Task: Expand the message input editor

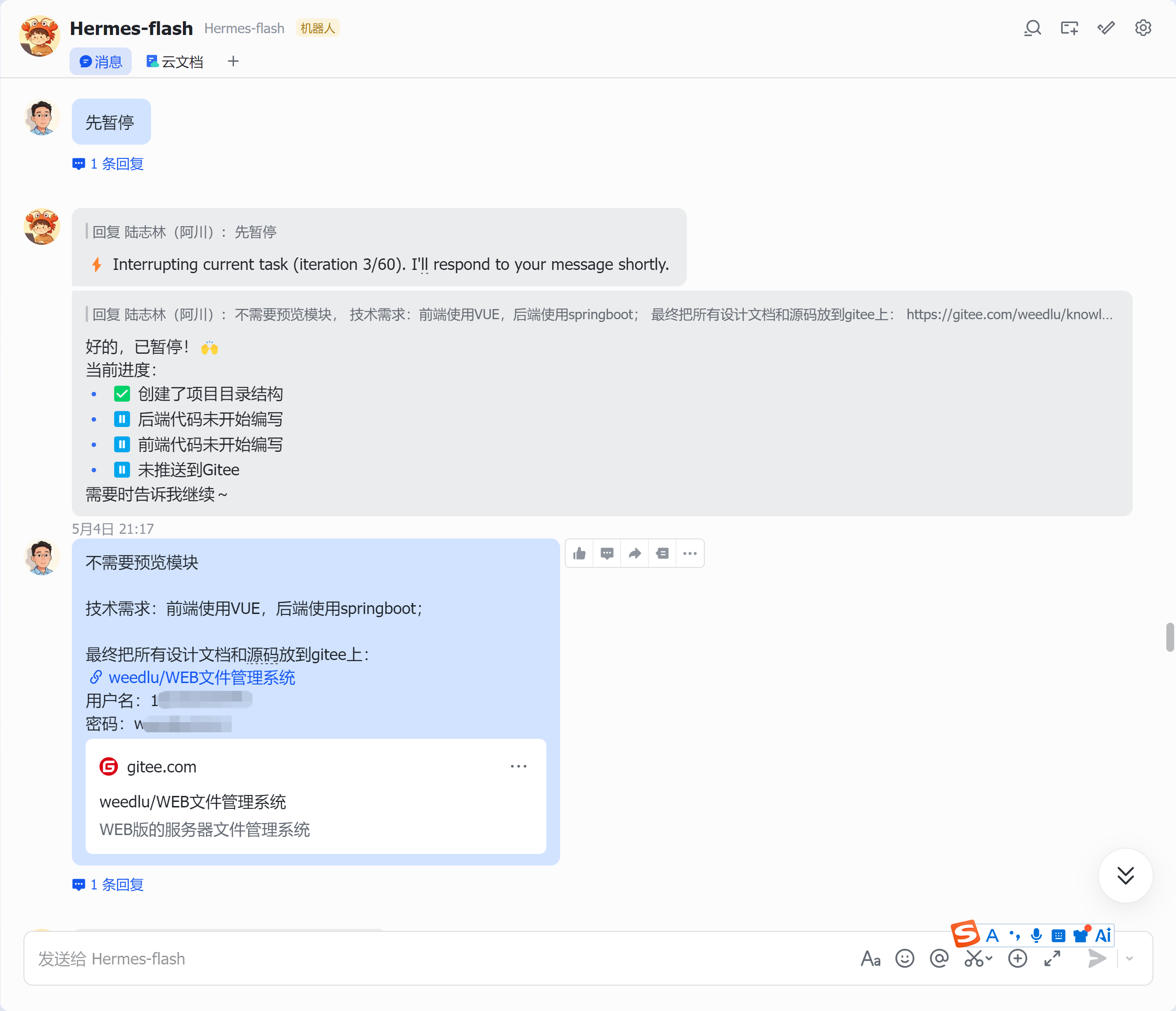Action: [1052, 959]
